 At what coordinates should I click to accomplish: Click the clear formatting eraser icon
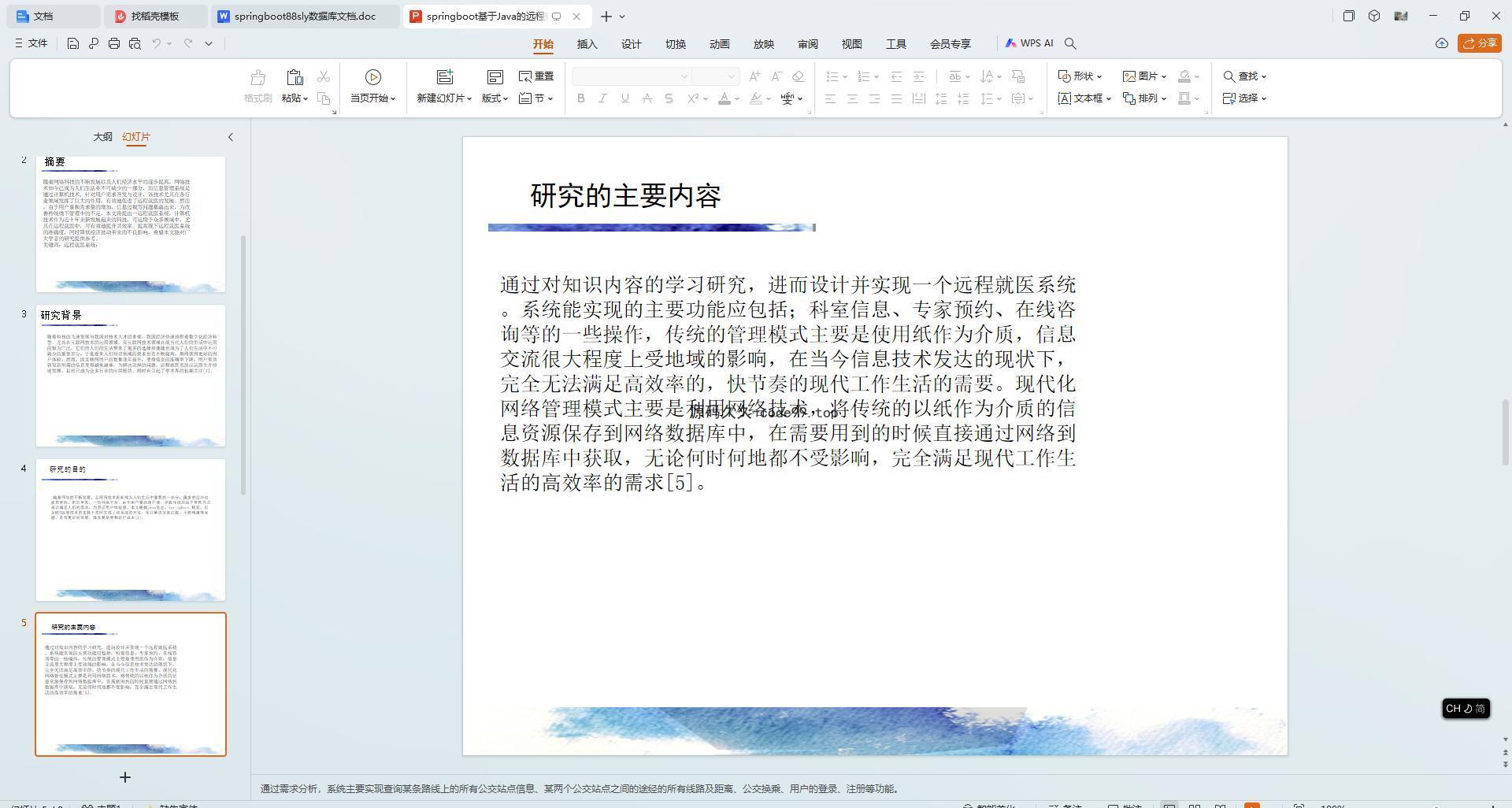799,76
